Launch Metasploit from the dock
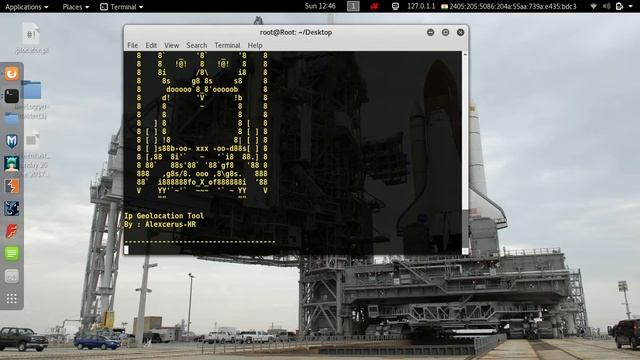The height and width of the screenshot is (360, 640). [x=11, y=141]
